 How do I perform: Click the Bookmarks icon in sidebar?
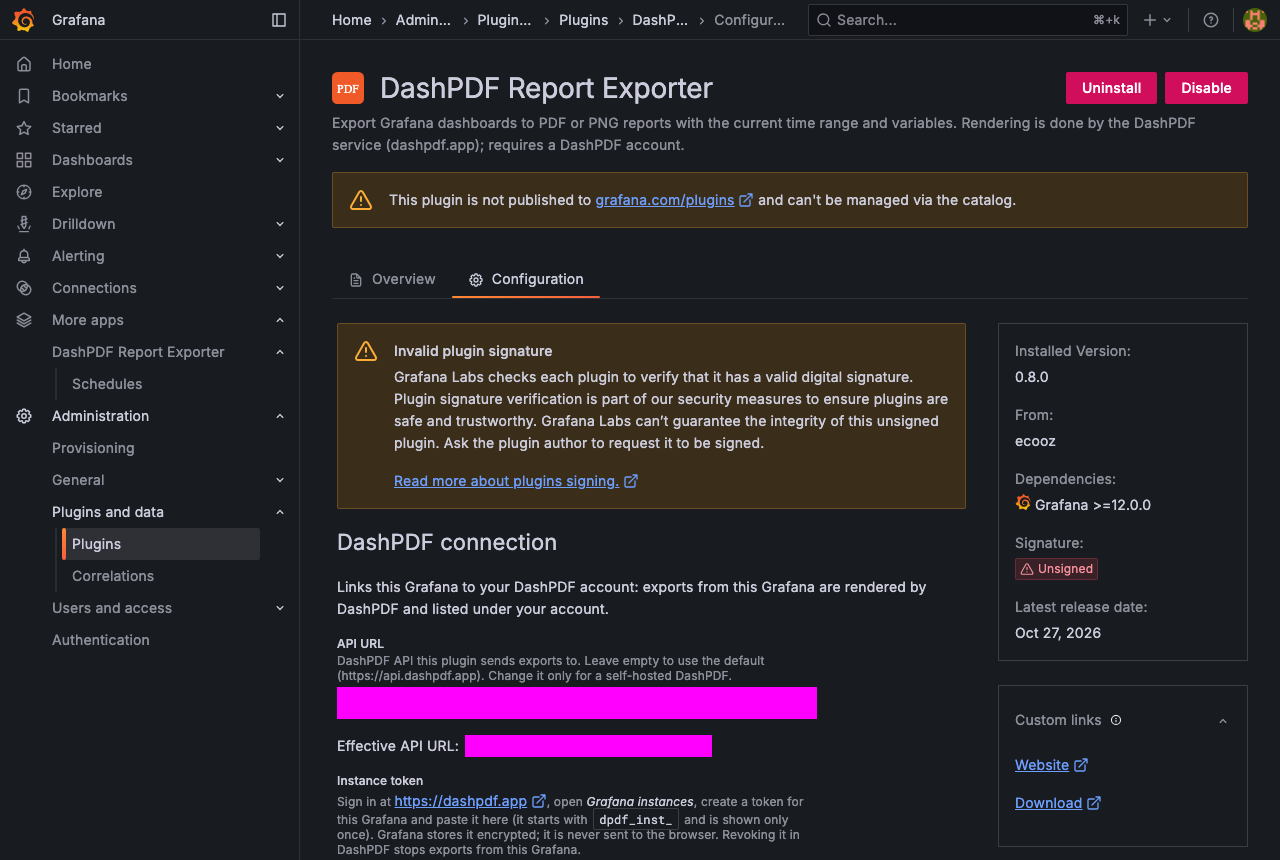click(x=24, y=96)
